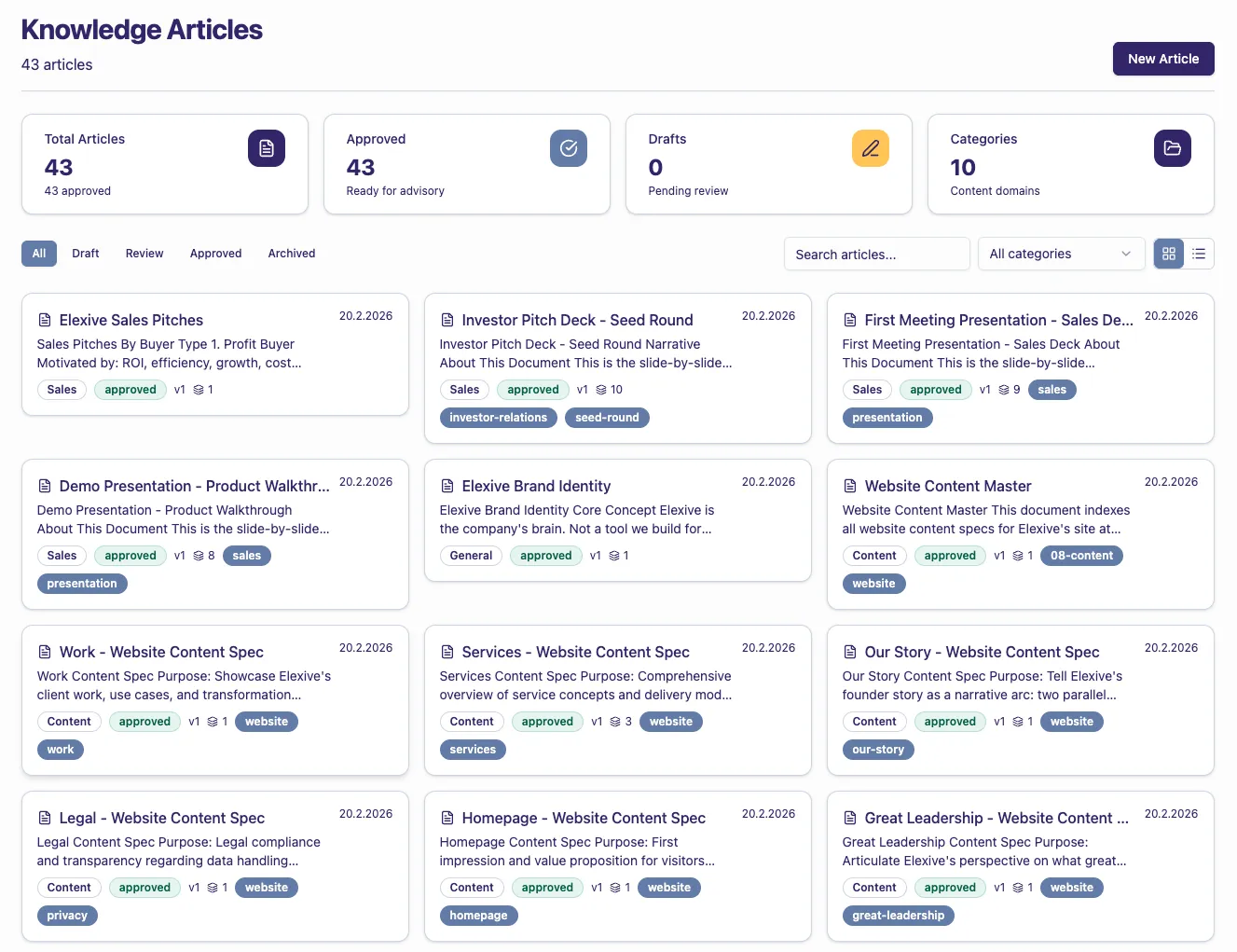Click inside the Search articles field
Image resolution: width=1237 pixels, height=952 pixels.
coord(876,254)
